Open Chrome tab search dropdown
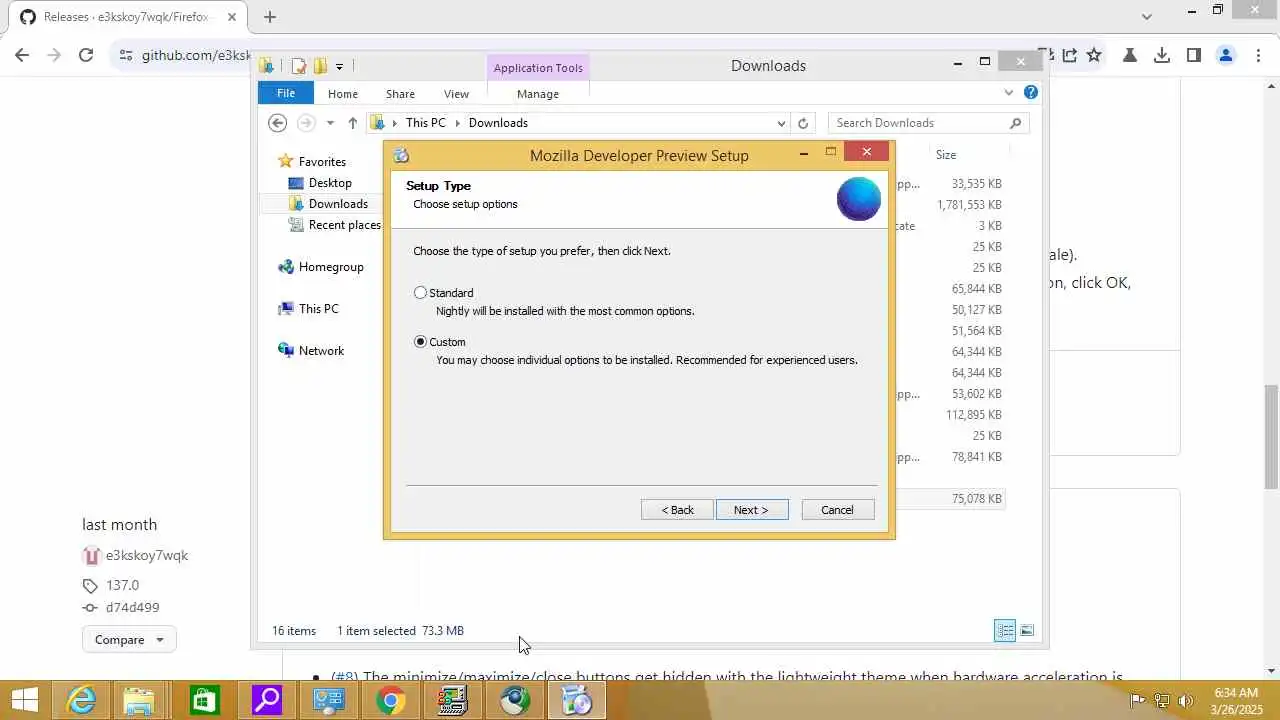This screenshot has height=720, width=1280. click(1147, 16)
